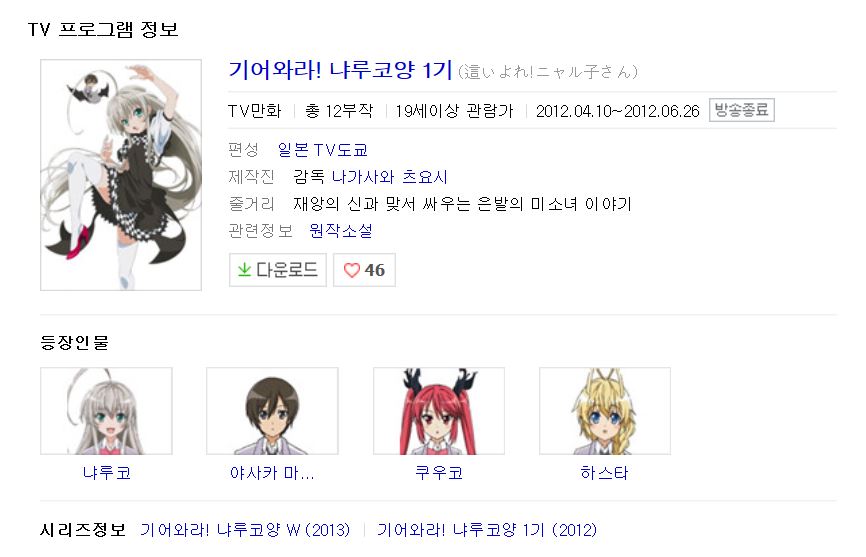Open series link 기어와라! 냐루코양 W (2013)
Viewport: 866px width, 557px height.
245,530
